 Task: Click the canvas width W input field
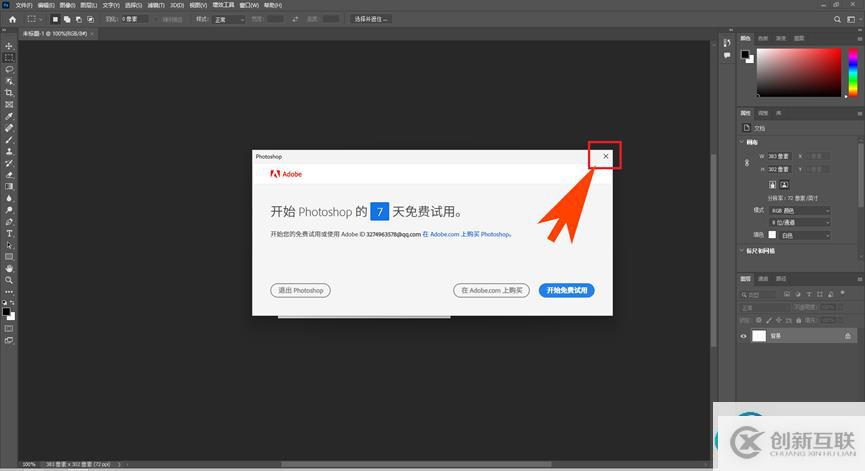[x=779, y=156]
